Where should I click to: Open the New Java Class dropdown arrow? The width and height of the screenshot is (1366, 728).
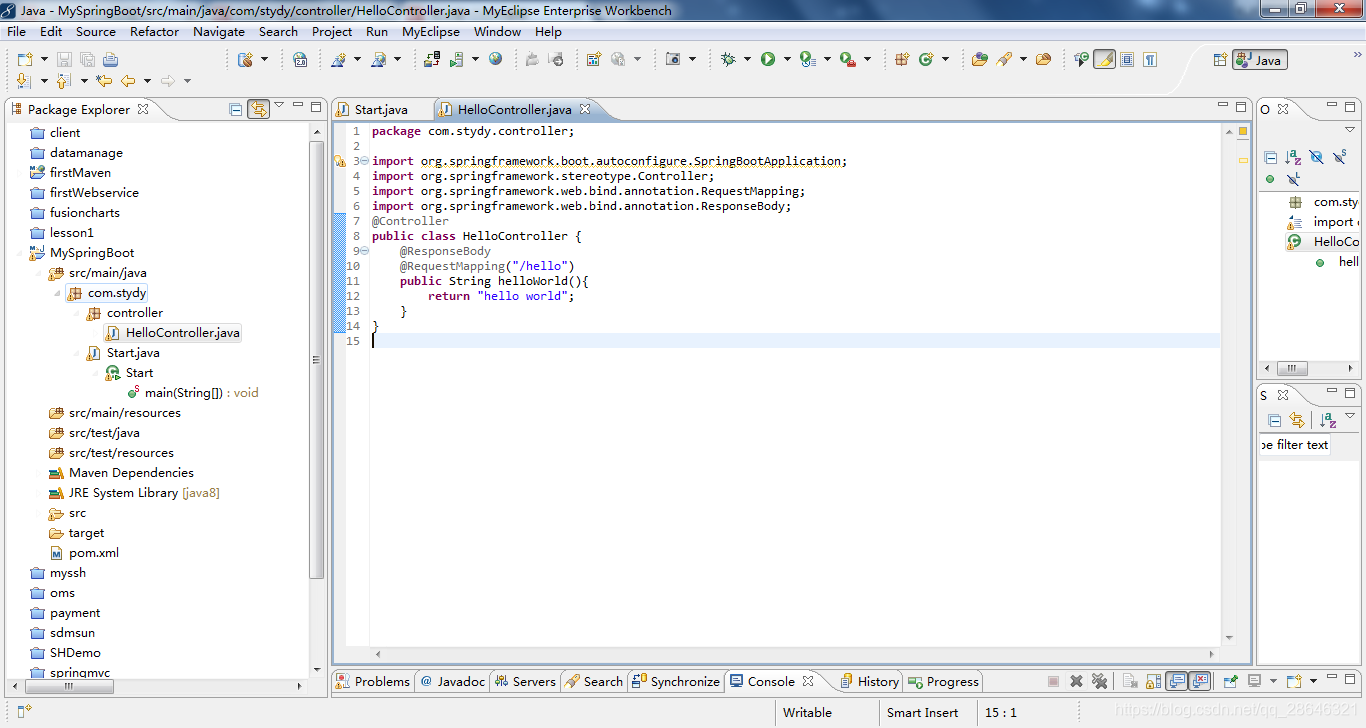[945, 60]
